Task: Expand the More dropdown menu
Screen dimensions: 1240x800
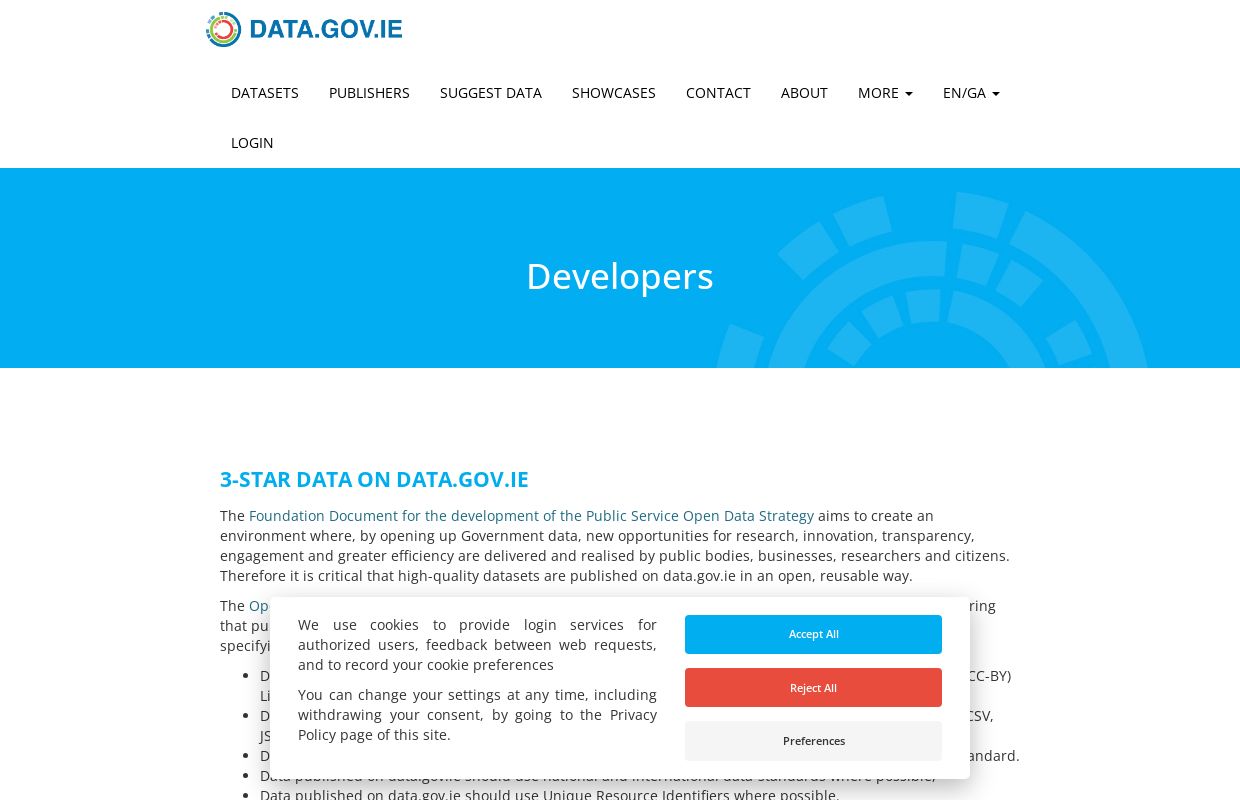Action: 885,93
